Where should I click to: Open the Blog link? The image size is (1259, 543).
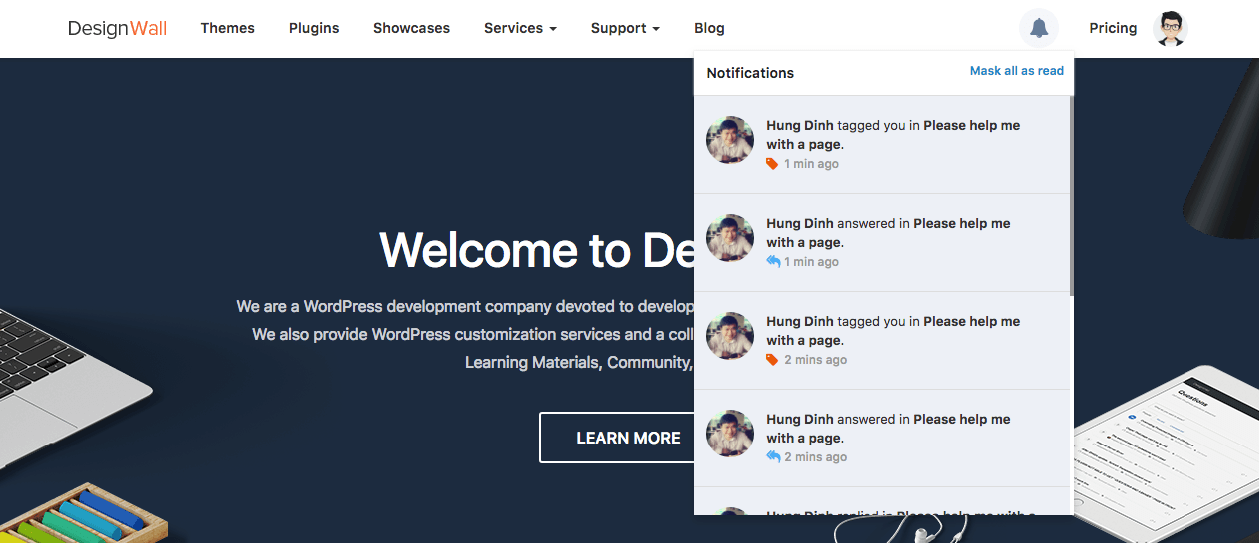709,28
